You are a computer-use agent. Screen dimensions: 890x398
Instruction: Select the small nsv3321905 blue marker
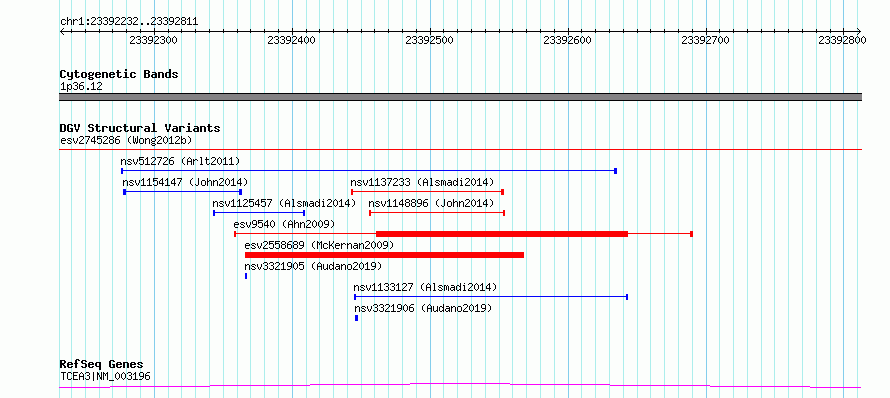click(x=246, y=276)
